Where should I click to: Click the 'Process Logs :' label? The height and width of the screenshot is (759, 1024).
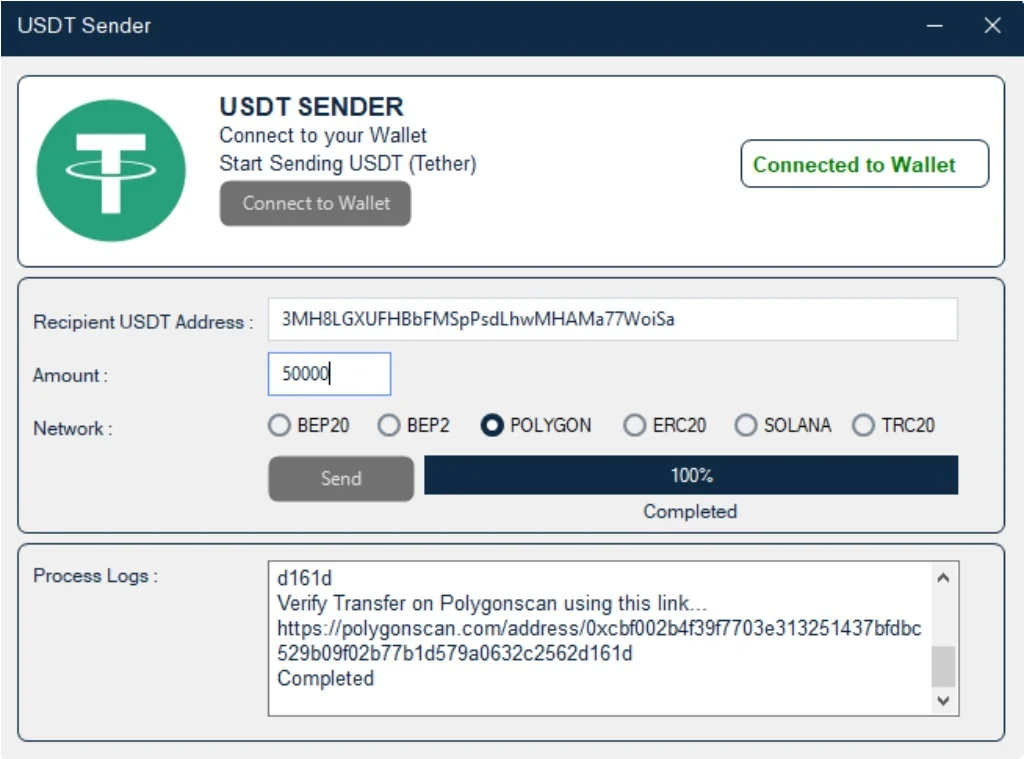(95, 575)
